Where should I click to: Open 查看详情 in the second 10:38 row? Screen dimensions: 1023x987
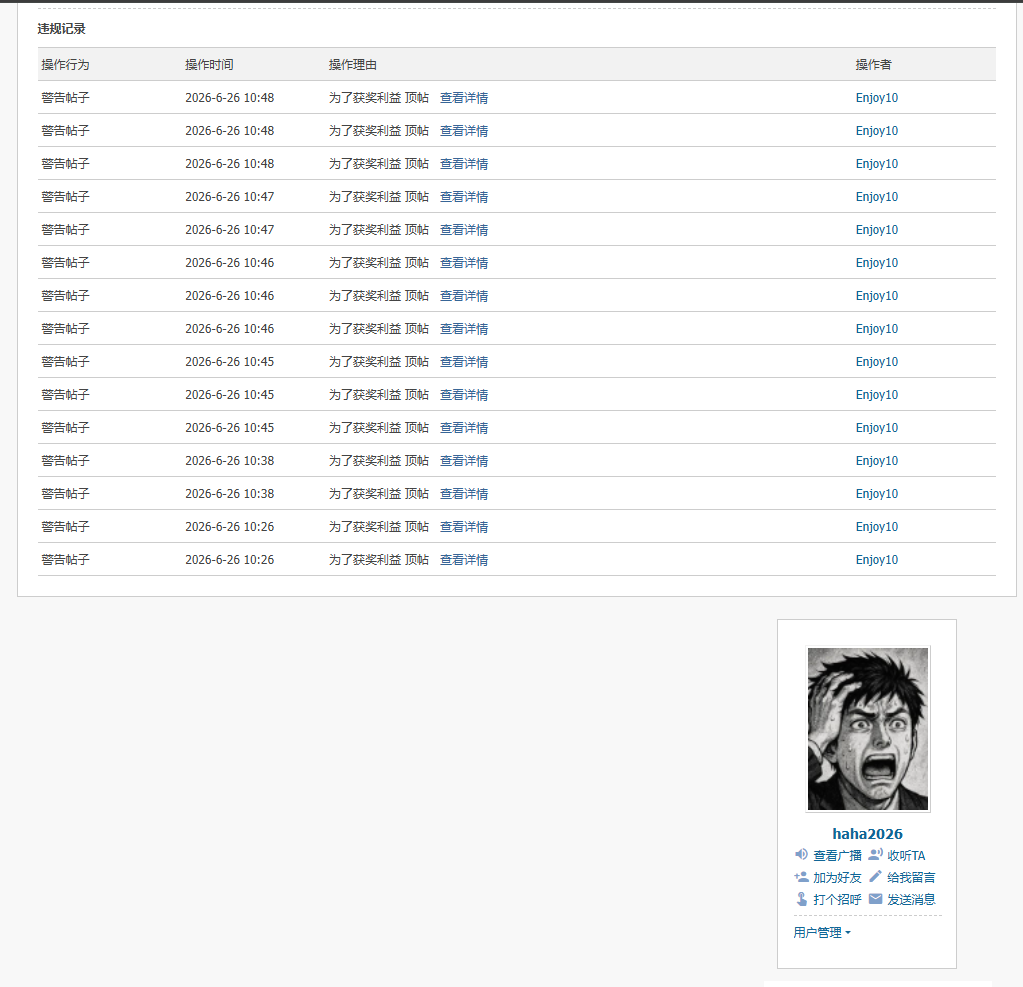click(x=464, y=494)
